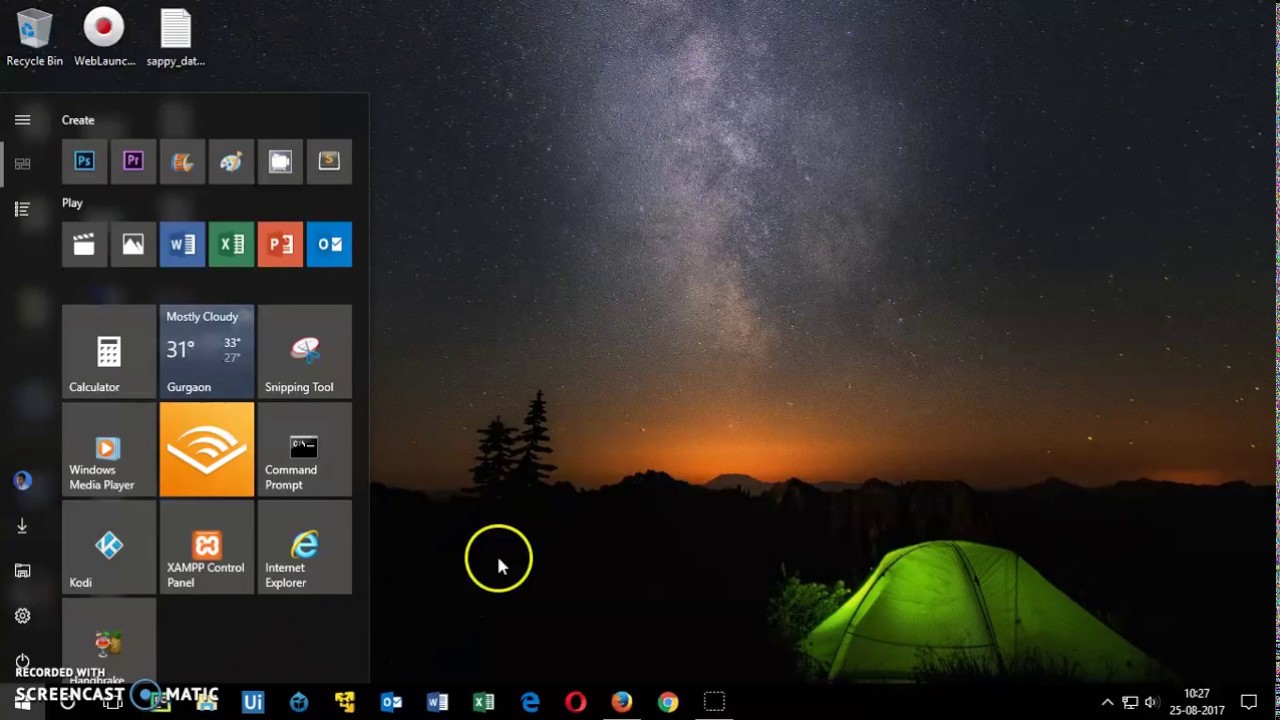Open the Photoshop tile
Image resolution: width=1280 pixels, height=720 pixels.
[x=84, y=162]
